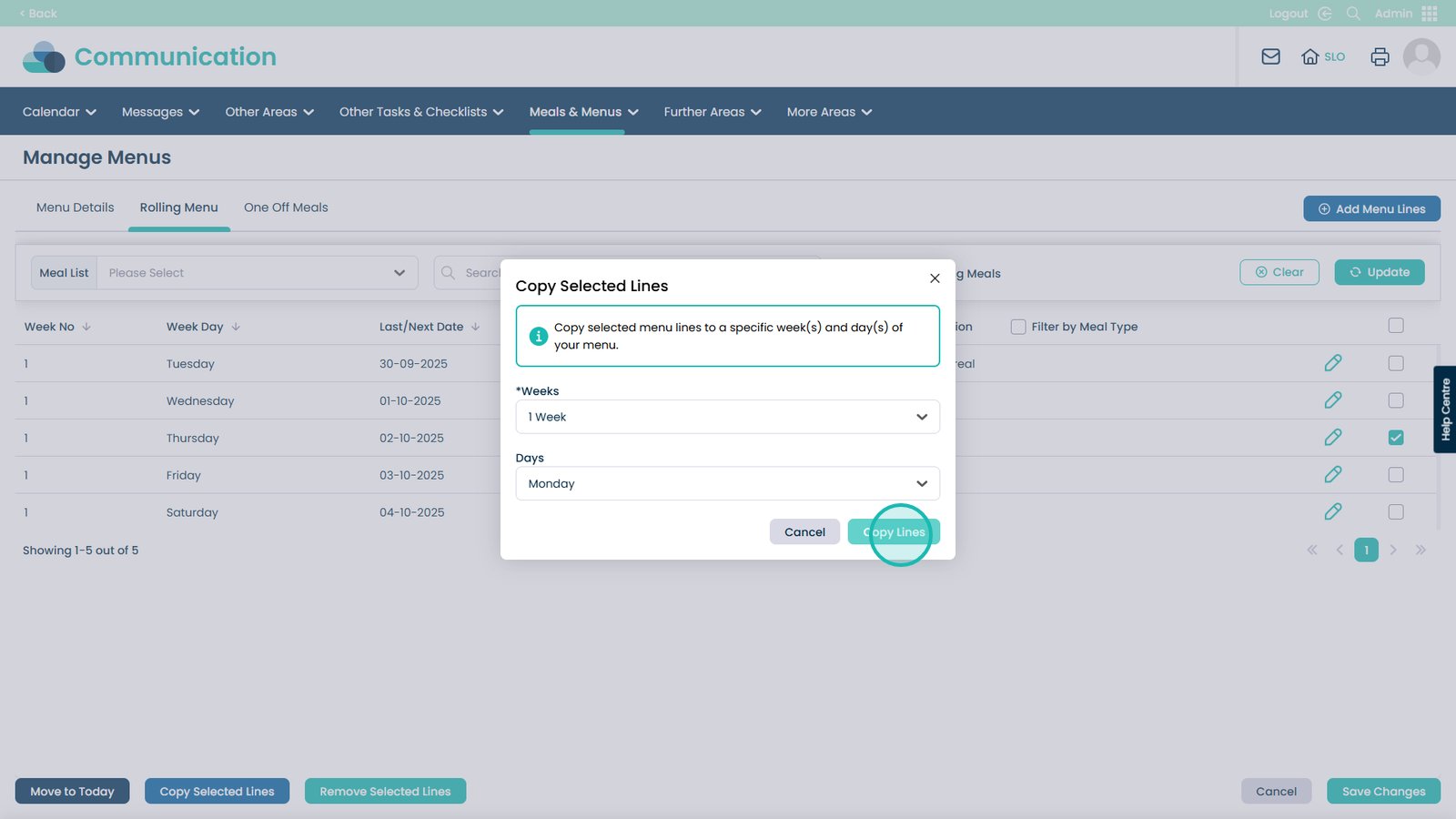Screen dimensions: 1456x819
Task: Uncheck the Thursday row checkbox
Action: (1395, 438)
